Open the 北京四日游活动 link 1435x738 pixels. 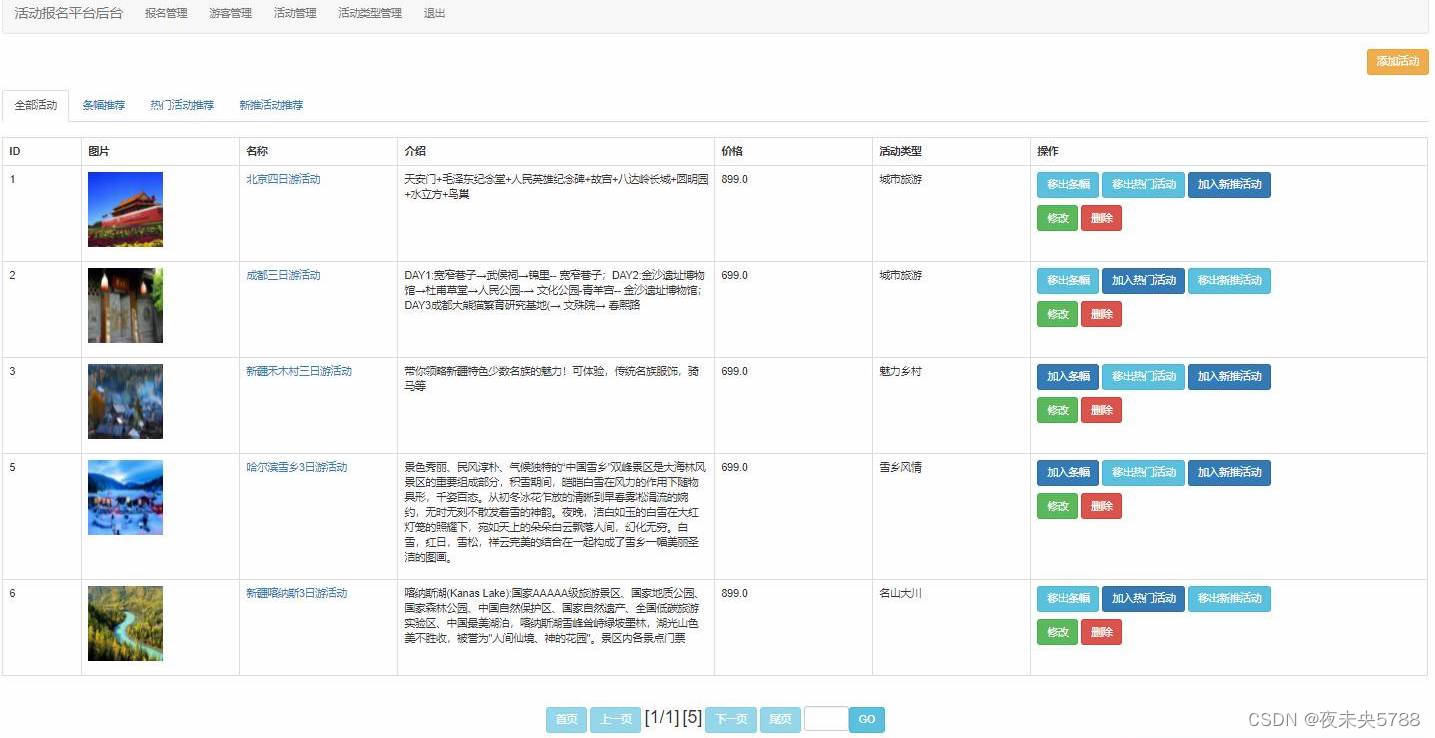pyautogui.click(x=284, y=179)
